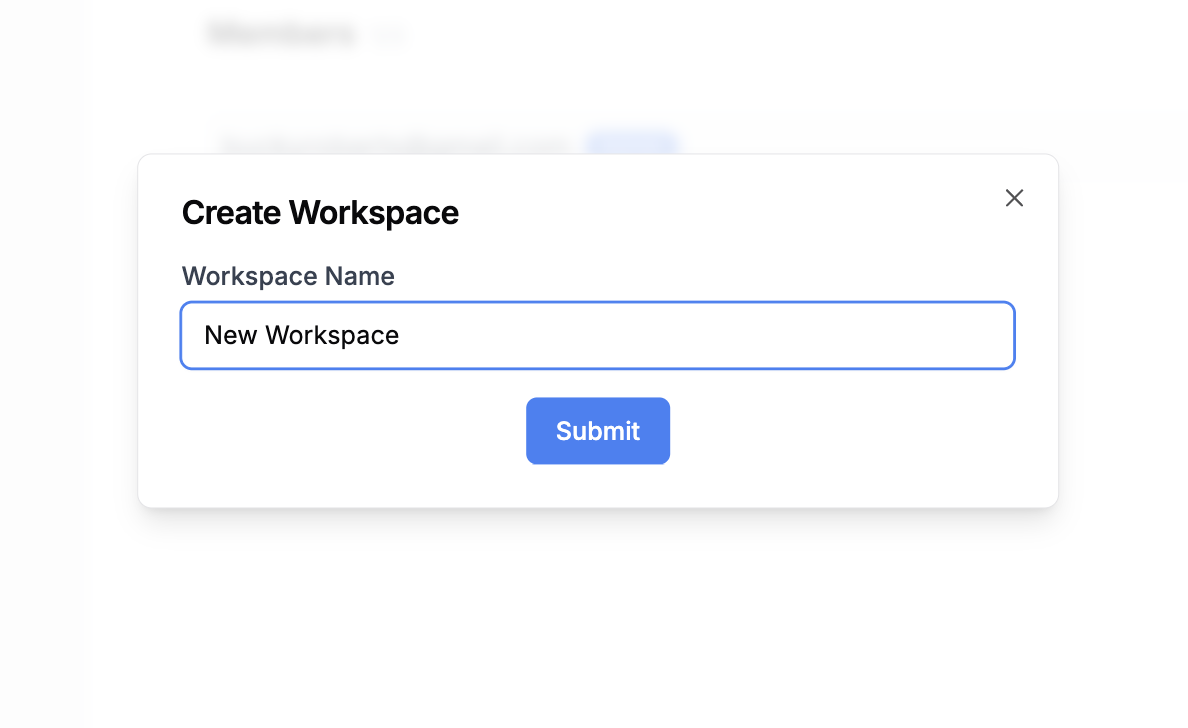
Task: Click the bordered input containing New Workspace
Action: click(x=598, y=335)
